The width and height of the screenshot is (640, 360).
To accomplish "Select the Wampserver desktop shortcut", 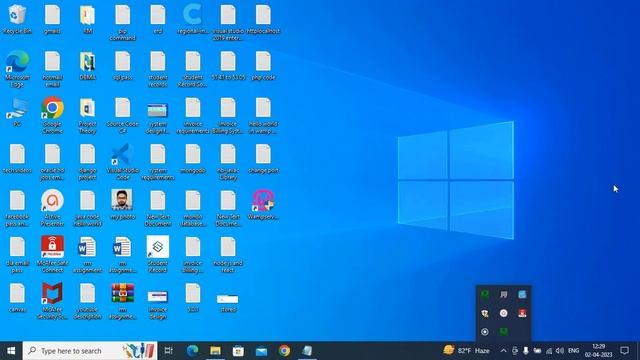I will (263, 205).
